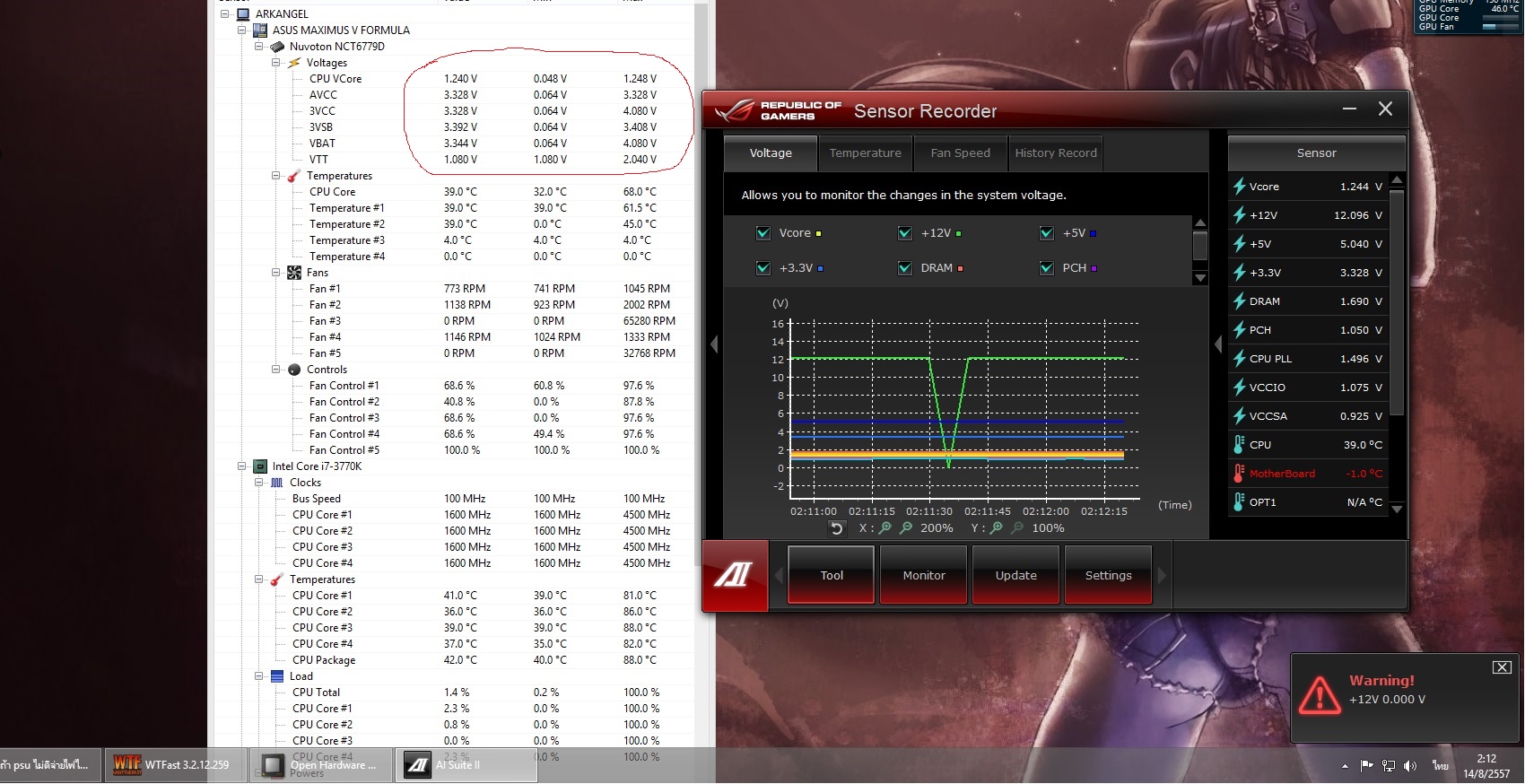The width and height of the screenshot is (1525, 784).
Task: Collapse the Intel Core i7-3770K node
Action: point(241,466)
